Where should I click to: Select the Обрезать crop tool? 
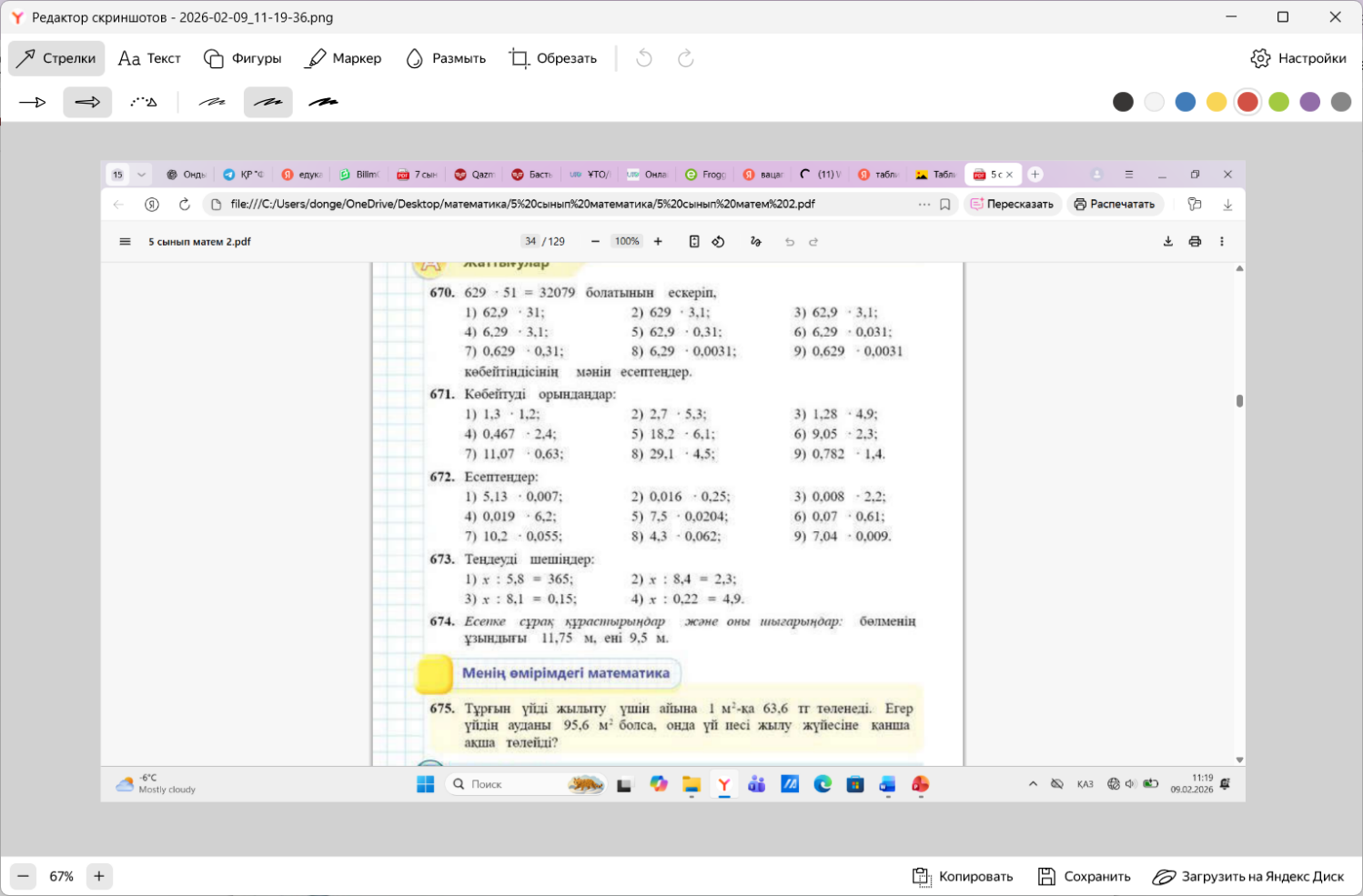click(x=553, y=58)
